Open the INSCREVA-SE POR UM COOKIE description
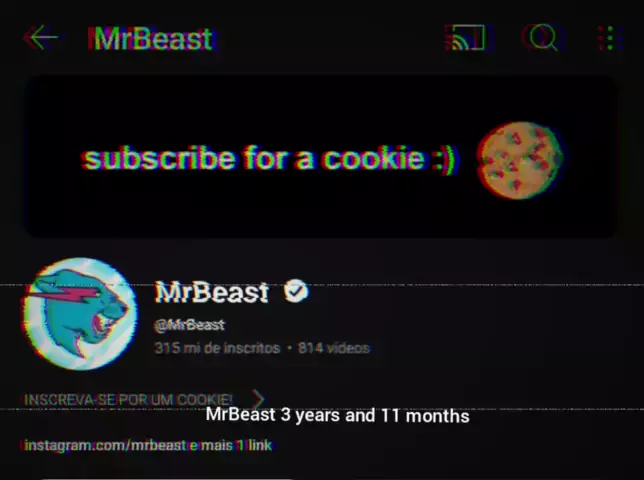The image size is (644, 480). (x=128, y=400)
